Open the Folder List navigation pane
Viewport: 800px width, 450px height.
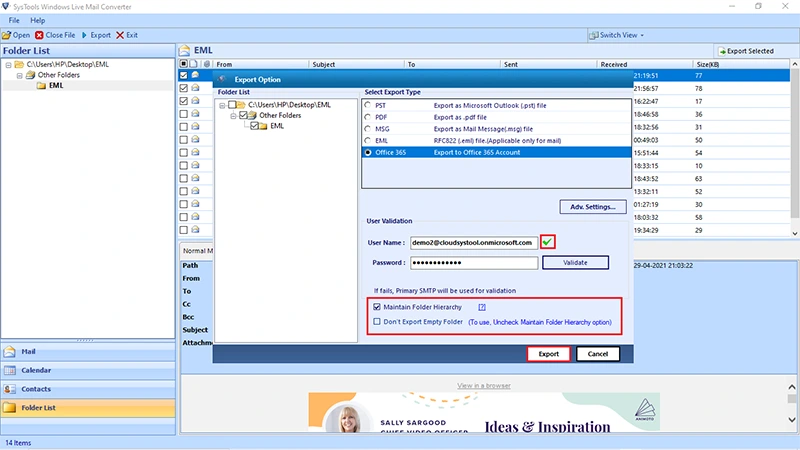click(x=88, y=408)
